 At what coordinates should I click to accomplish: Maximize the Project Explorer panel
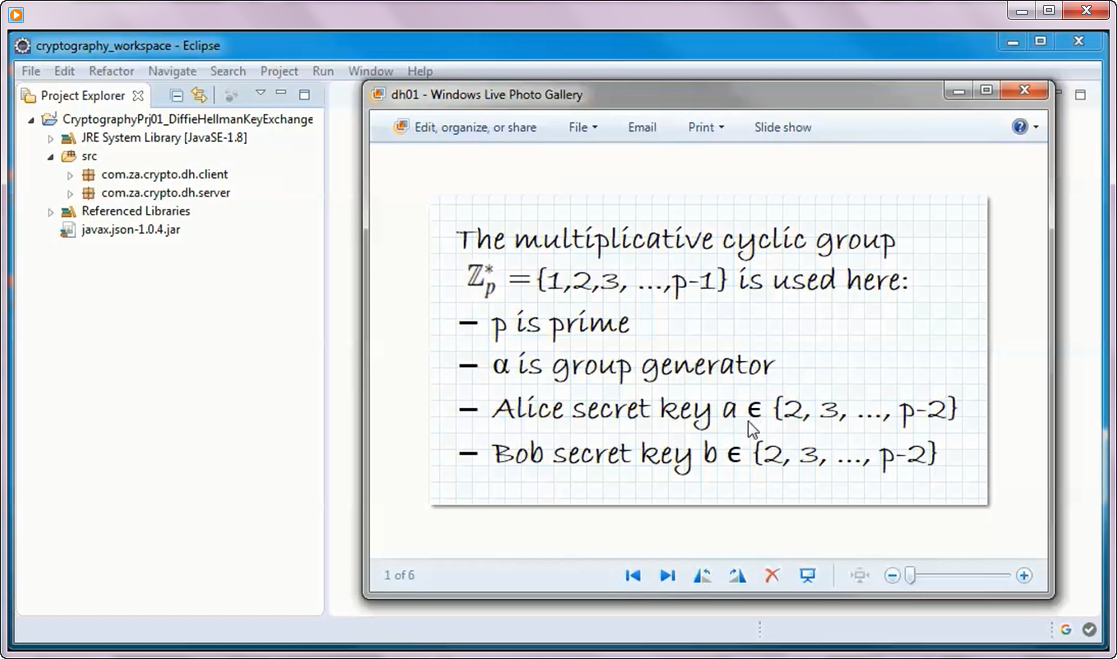(304, 94)
